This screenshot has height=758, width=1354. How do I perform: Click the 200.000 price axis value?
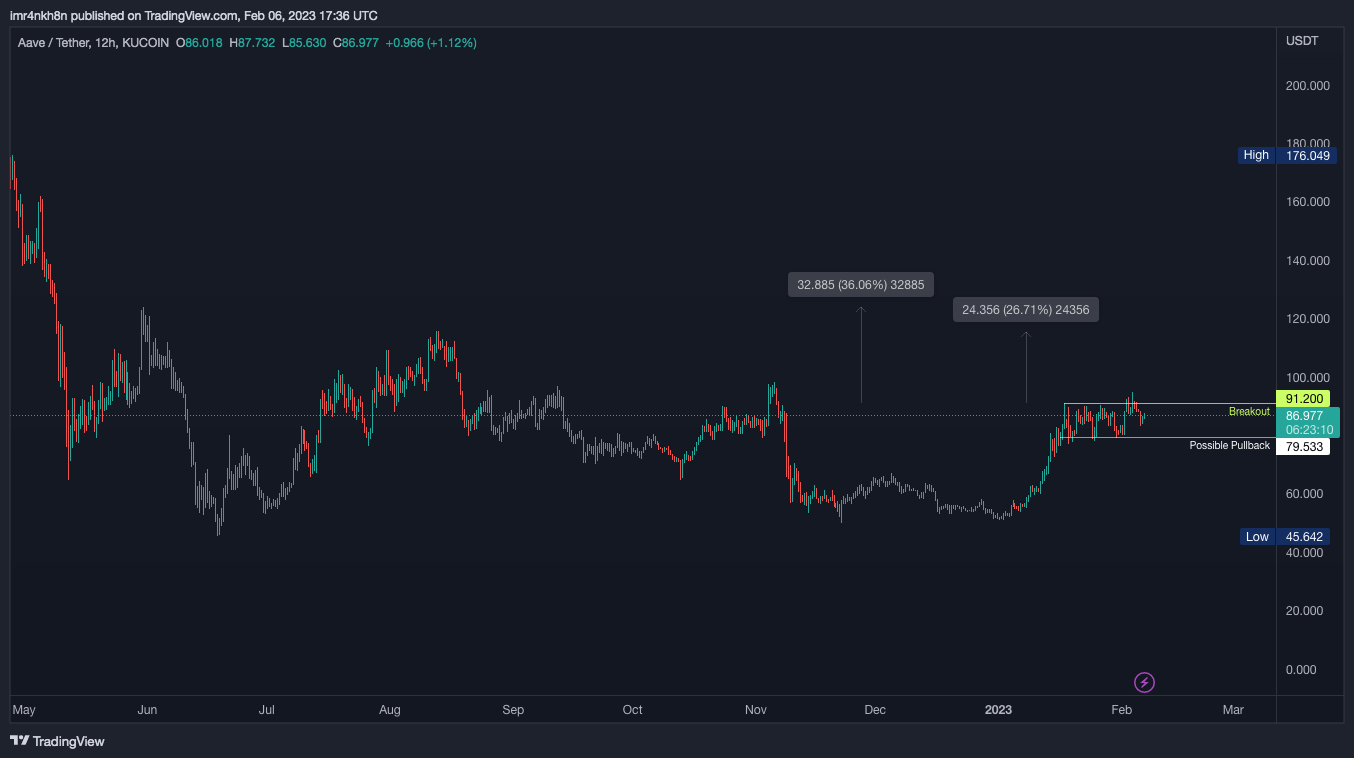(1307, 86)
